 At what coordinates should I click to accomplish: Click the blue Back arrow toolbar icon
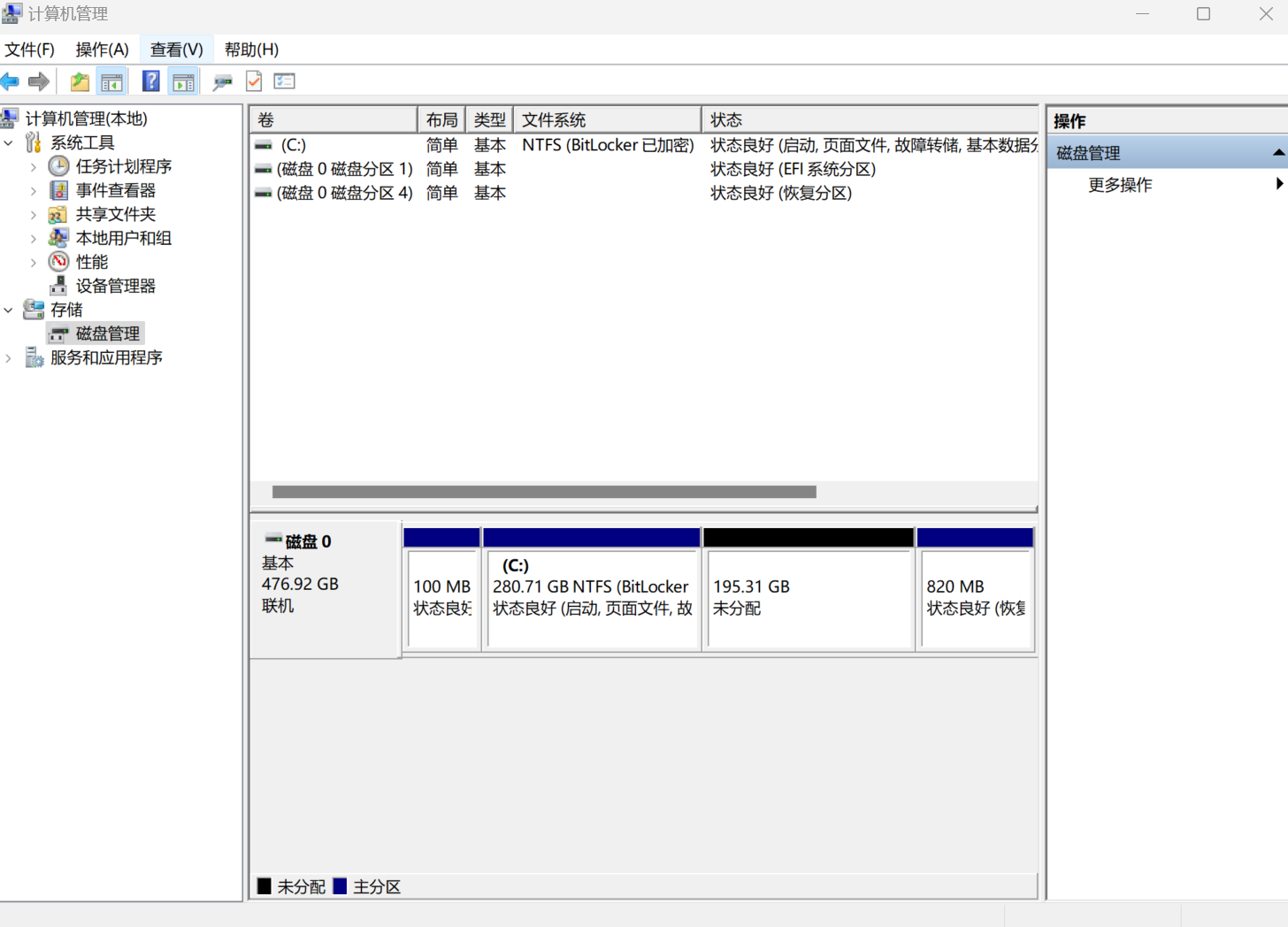tap(11, 82)
